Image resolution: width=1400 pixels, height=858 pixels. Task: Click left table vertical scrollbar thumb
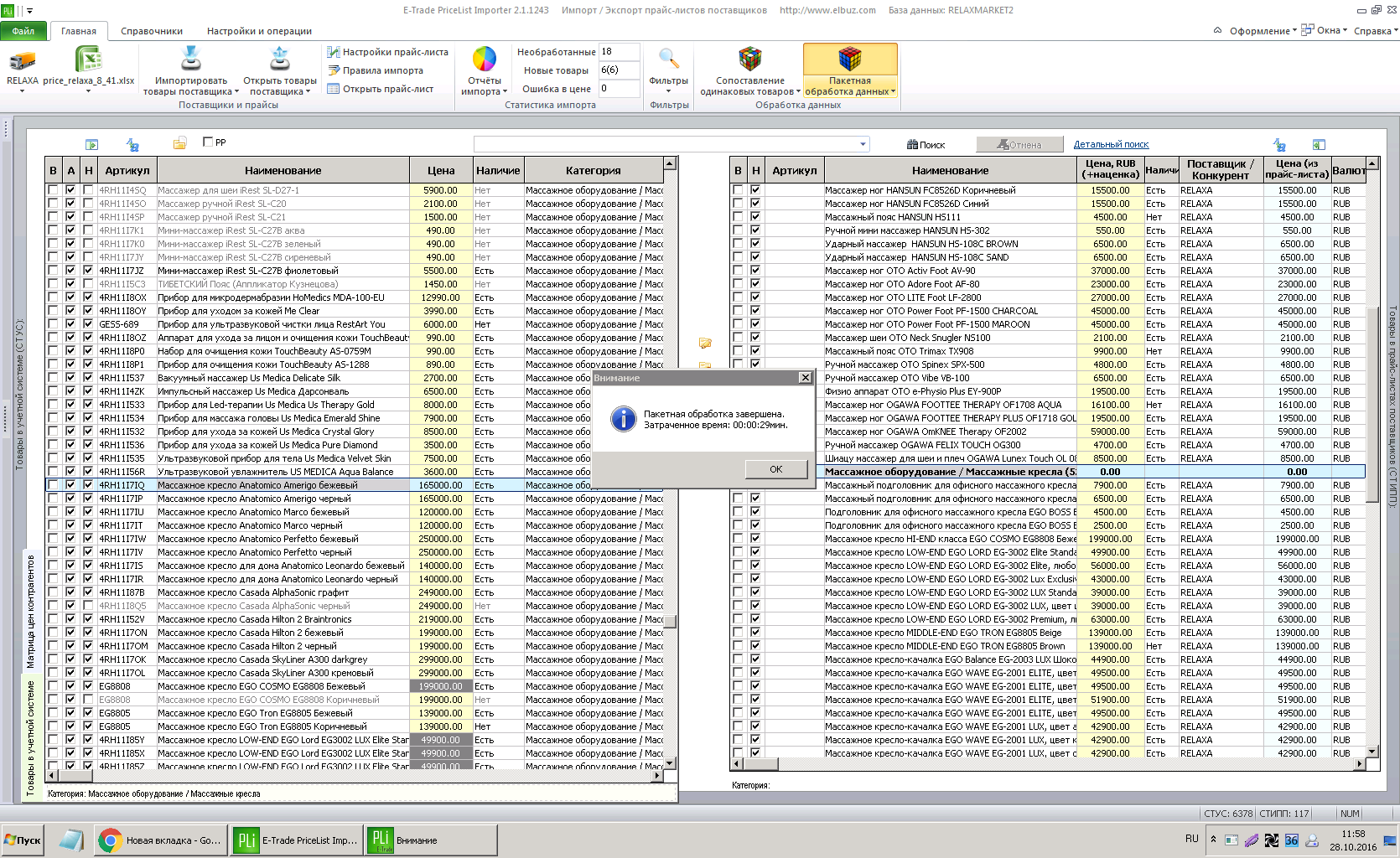point(670,621)
